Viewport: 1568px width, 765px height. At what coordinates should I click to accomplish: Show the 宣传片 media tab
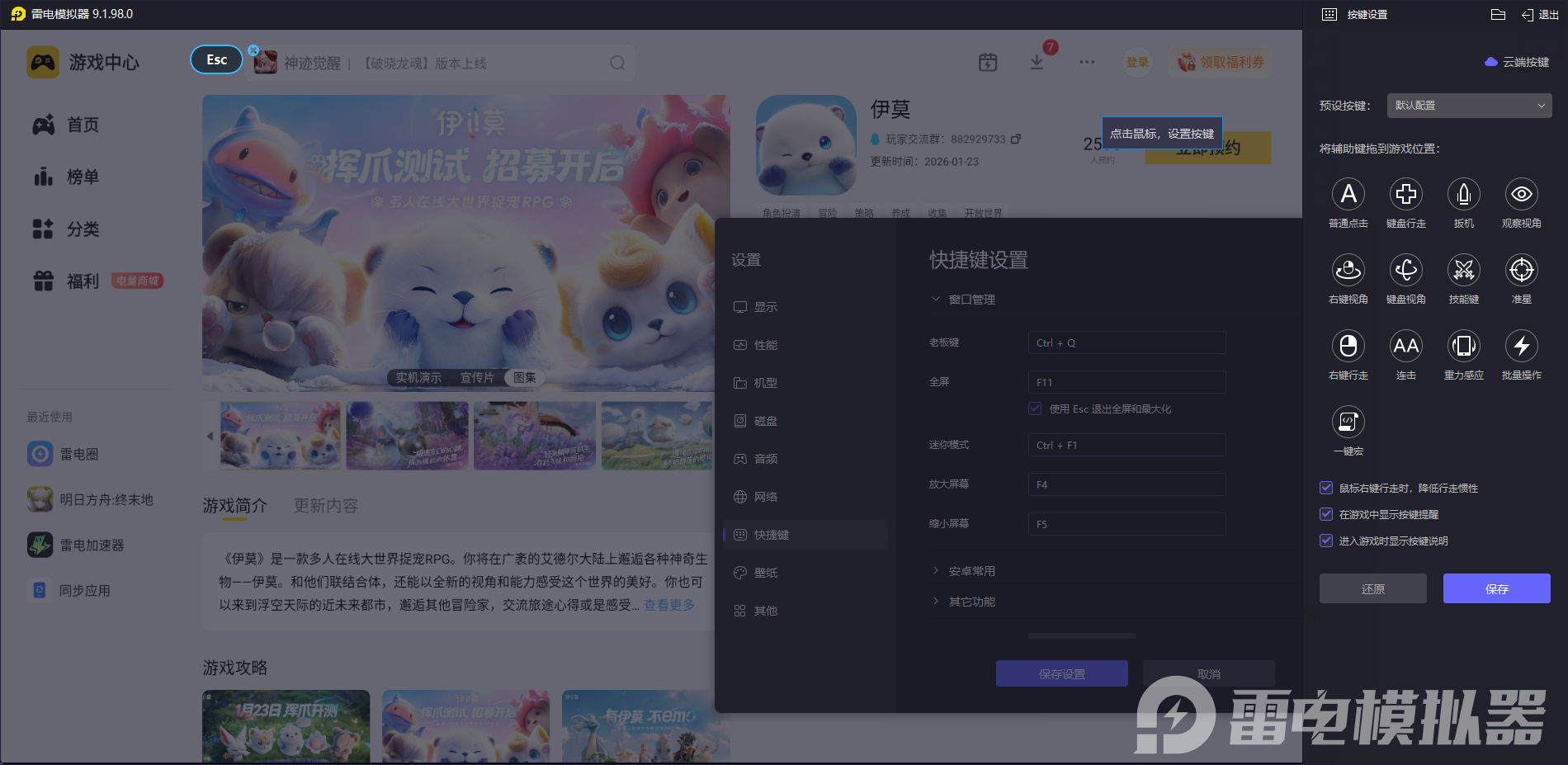pyautogui.click(x=477, y=377)
